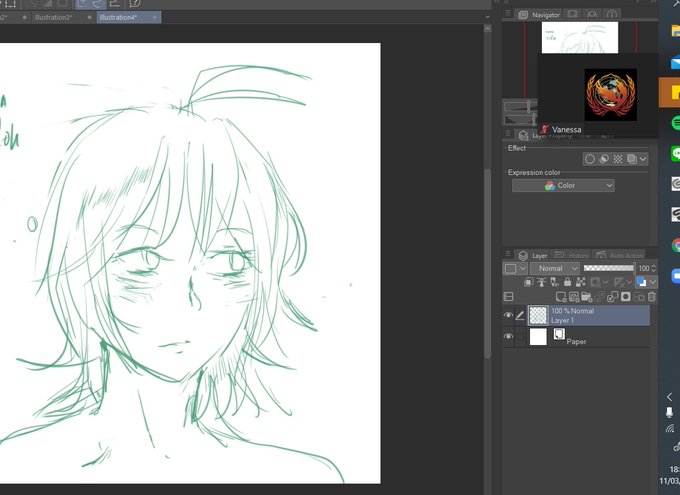Hide Layer 1 with eye icon

pos(508,315)
